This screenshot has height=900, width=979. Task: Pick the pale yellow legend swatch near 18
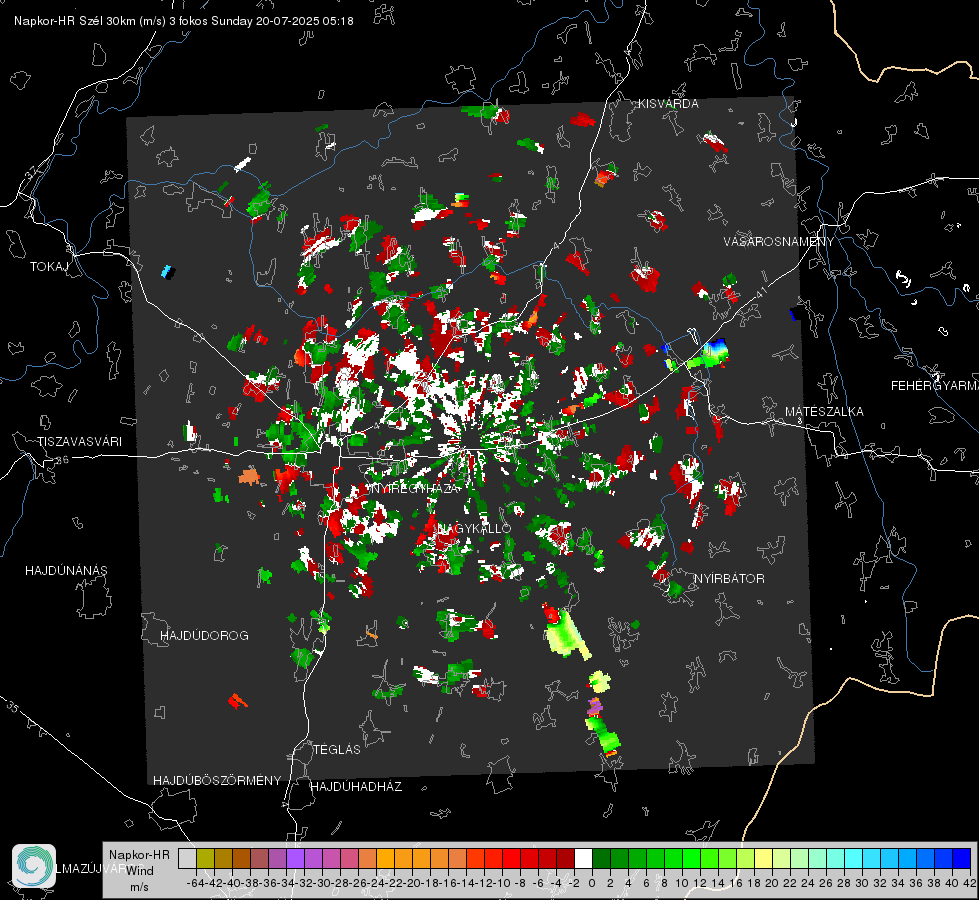click(763, 859)
